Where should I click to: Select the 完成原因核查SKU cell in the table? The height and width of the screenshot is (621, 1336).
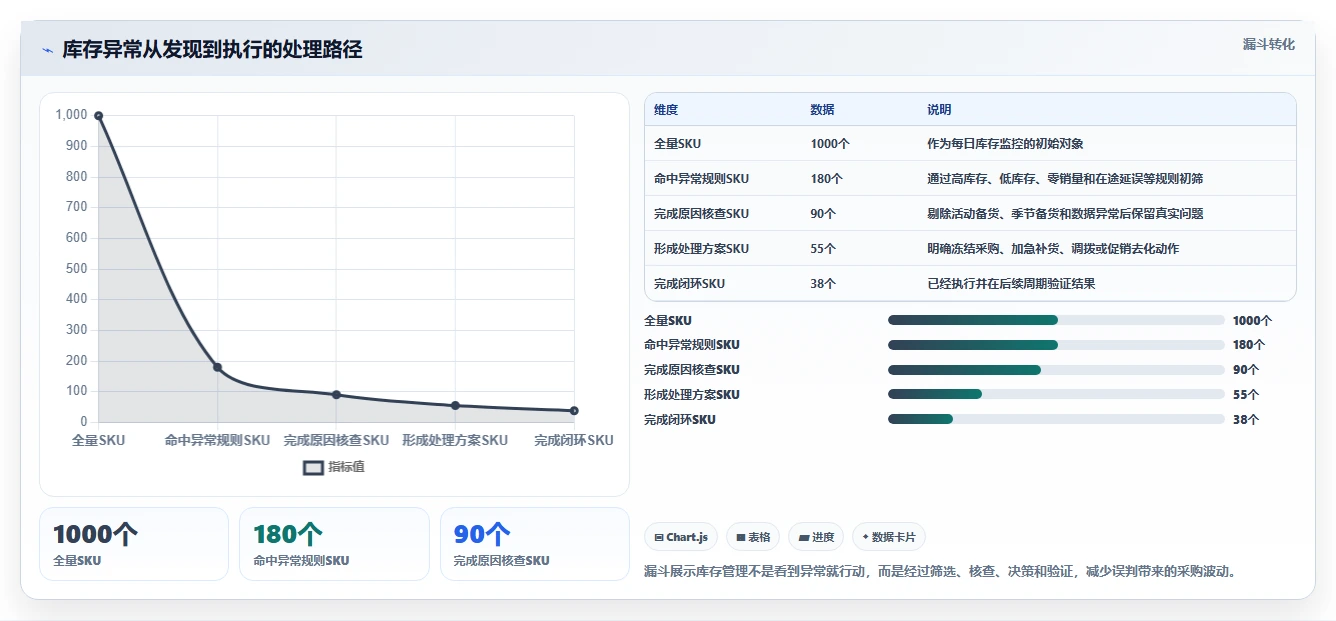pos(701,214)
